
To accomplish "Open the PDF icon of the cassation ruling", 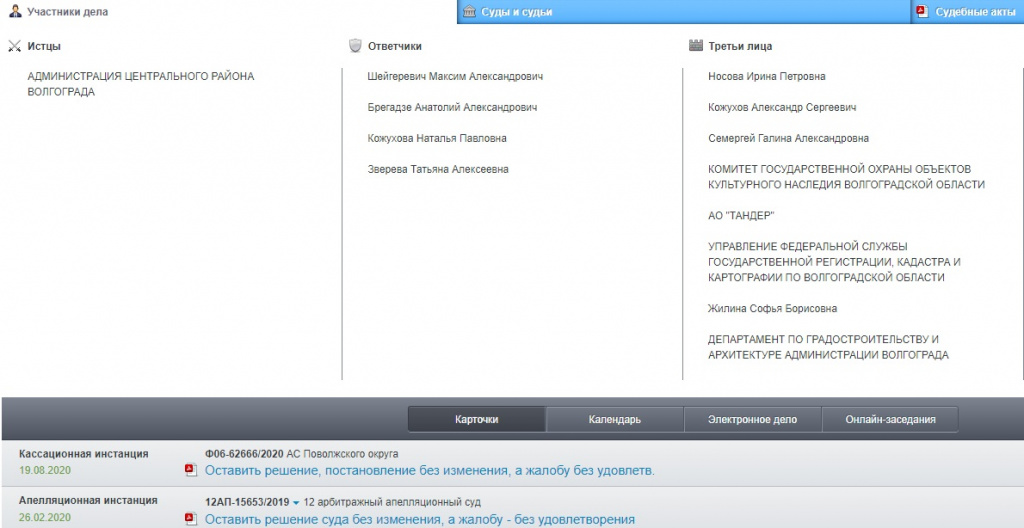I will [191, 470].
